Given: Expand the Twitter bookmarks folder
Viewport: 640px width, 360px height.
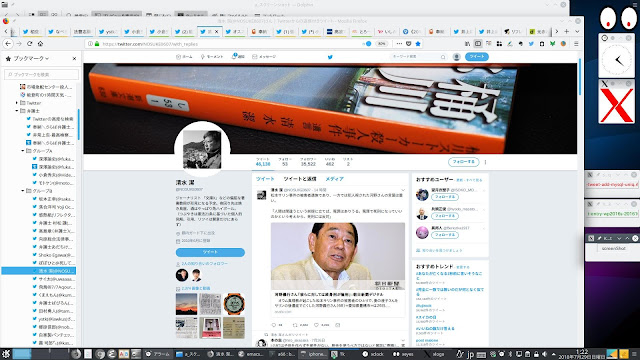Looking at the screenshot, I should (x=17, y=103).
